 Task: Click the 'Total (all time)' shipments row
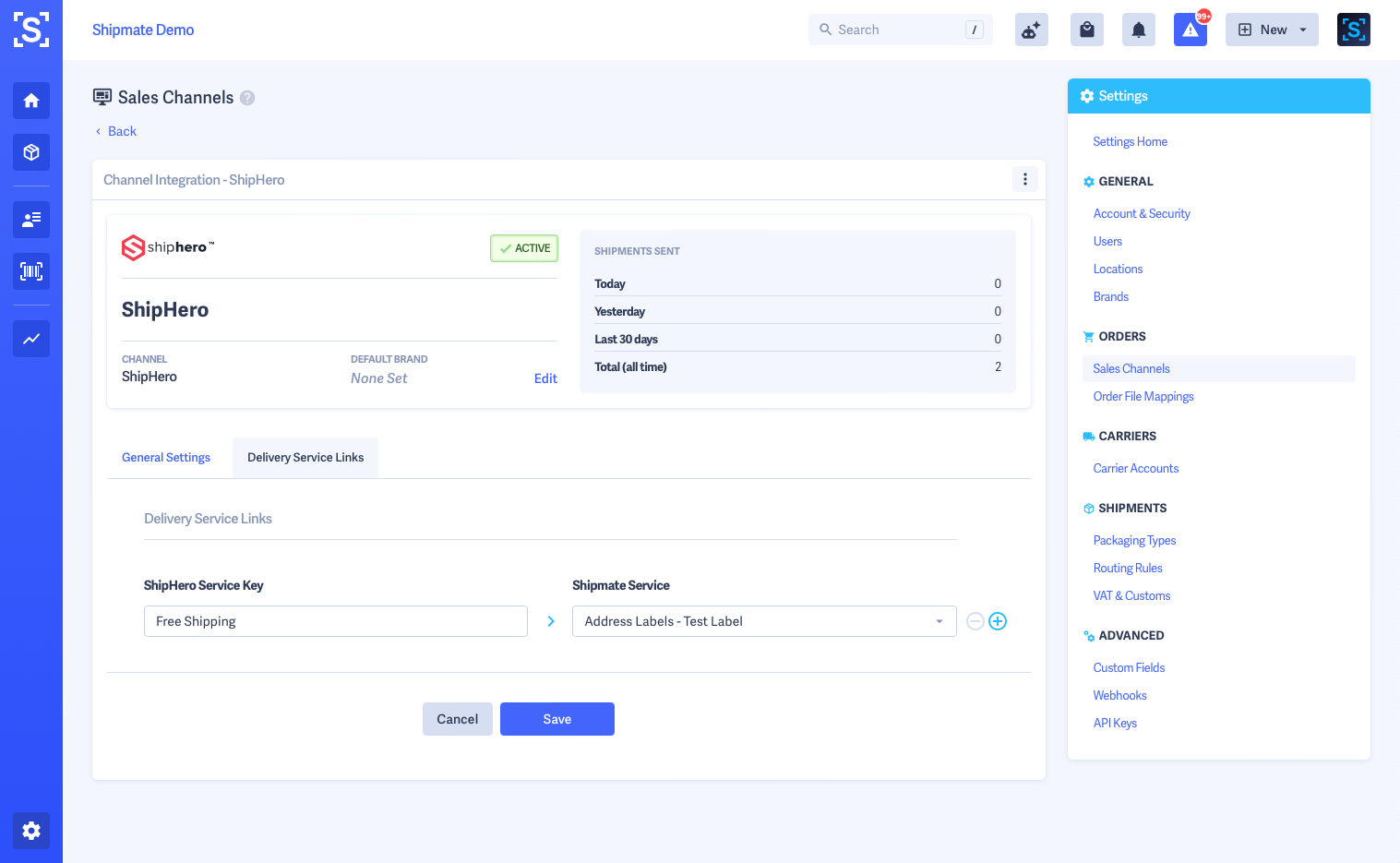(797, 366)
